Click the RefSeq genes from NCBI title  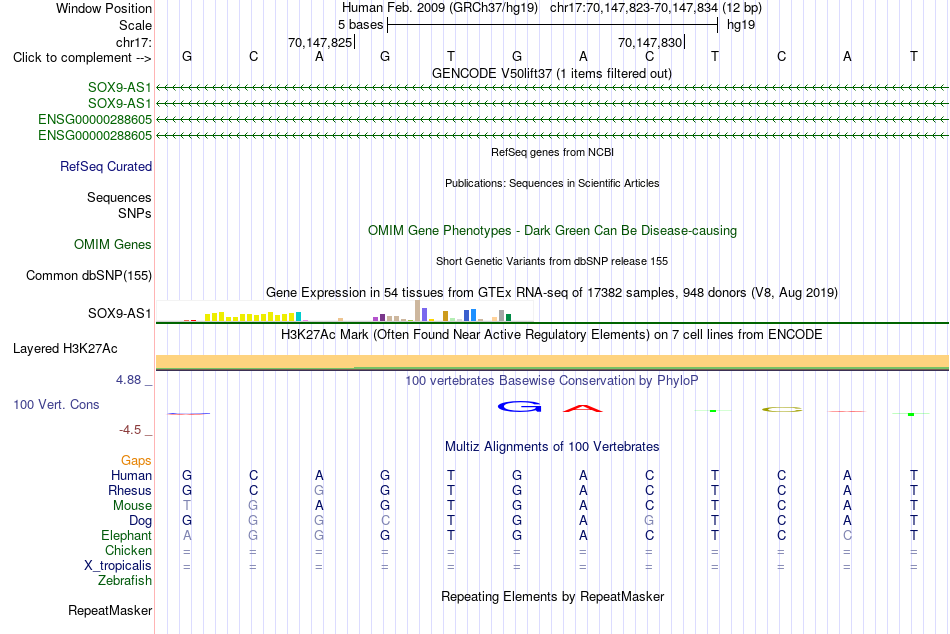pyautogui.click(x=552, y=152)
